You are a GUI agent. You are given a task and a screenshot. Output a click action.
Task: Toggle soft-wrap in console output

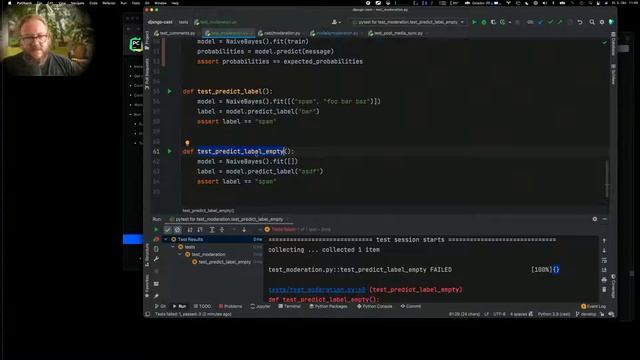tap(604, 260)
